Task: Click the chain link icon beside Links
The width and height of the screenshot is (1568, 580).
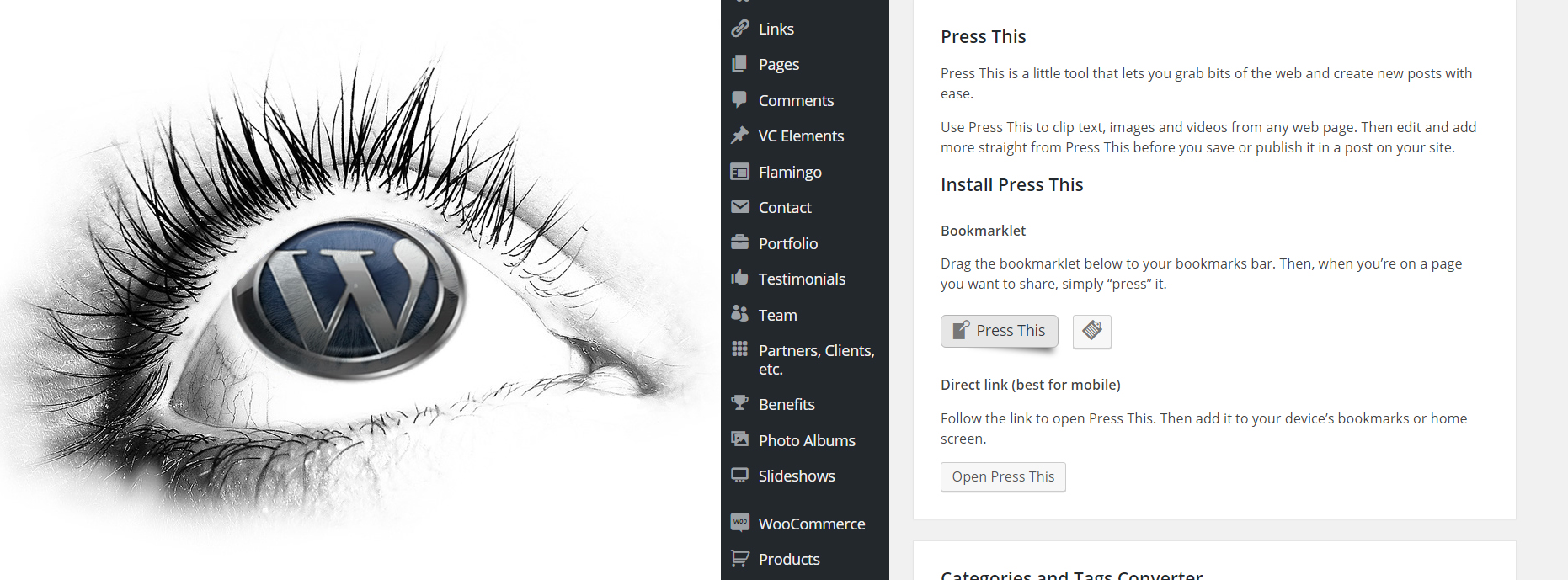Action: click(x=740, y=29)
